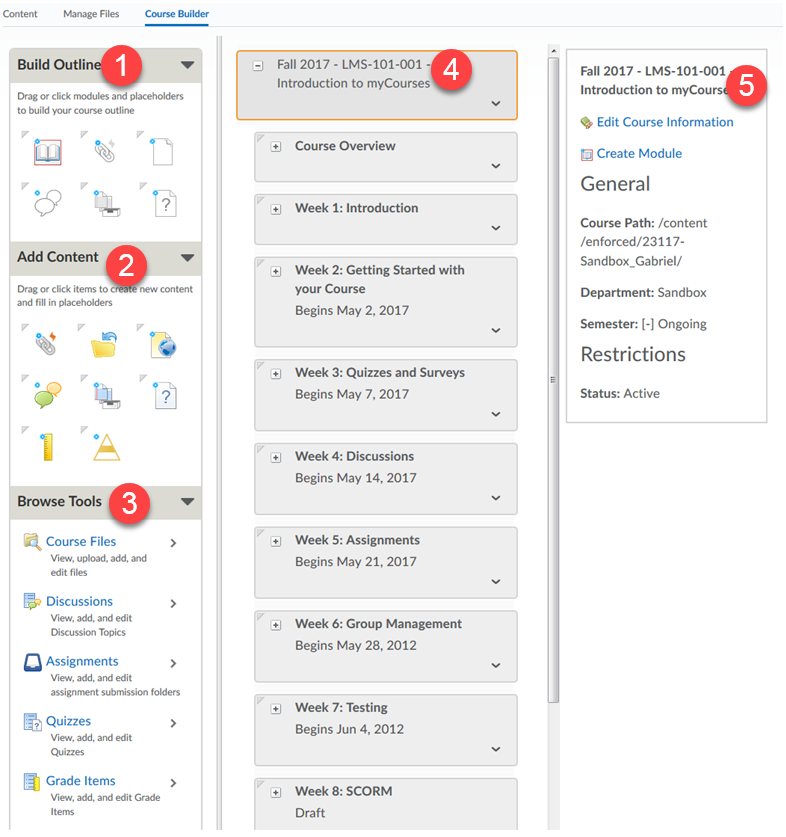This screenshot has width=786, height=837.
Task: Add a quiz using the Add Content question mark icon
Action: pyautogui.click(x=163, y=395)
